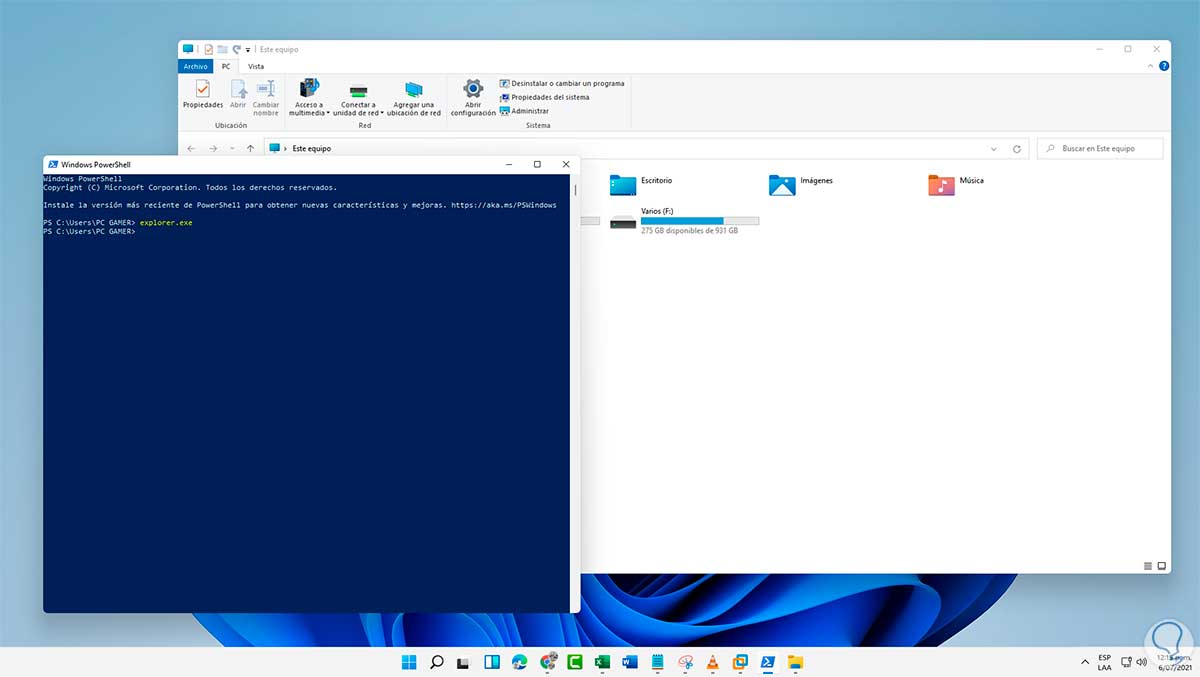1200x677 pixels.
Task: Switch to the Vista ribbon tab
Action: pos(256,66)
